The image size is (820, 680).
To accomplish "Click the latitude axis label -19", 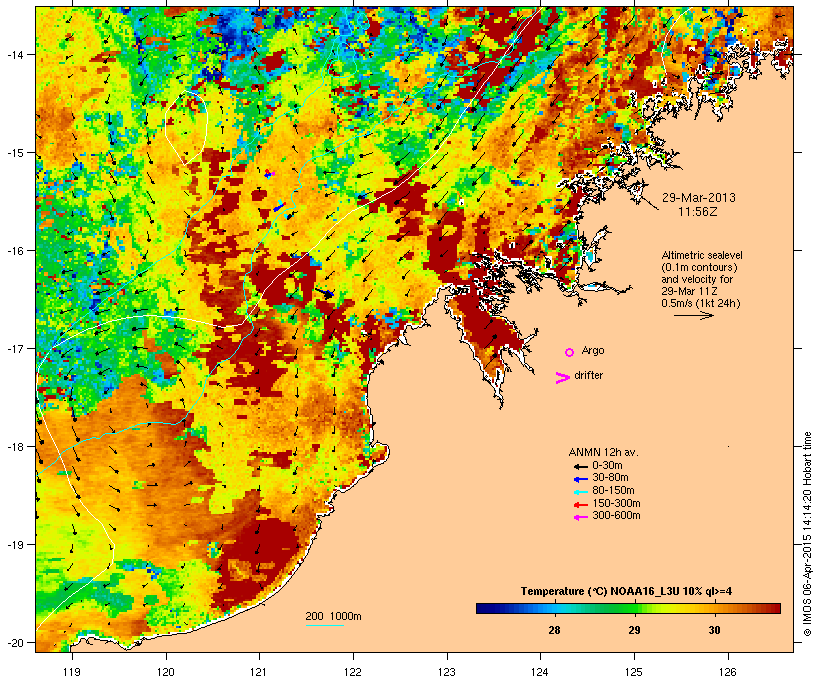I will [14, 545].
